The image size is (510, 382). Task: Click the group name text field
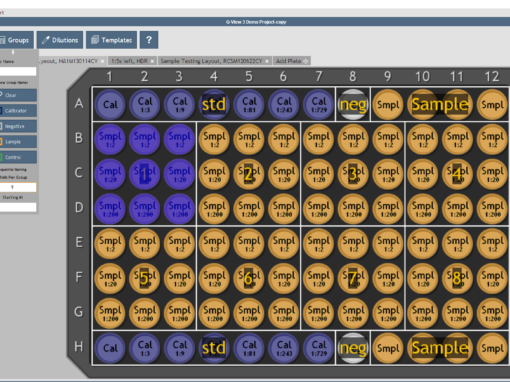pos(18,71)
